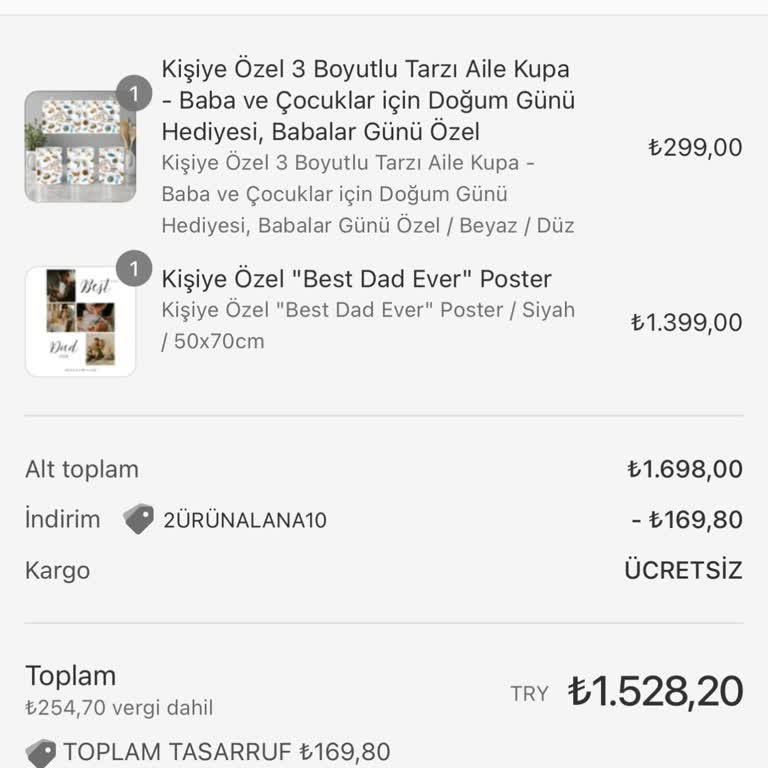The width and height of the screenshot is (768, 768).
Task: Open the Best Dad Ever poster thumbnail
Action: pyautogui.click(x=80, y=322)
